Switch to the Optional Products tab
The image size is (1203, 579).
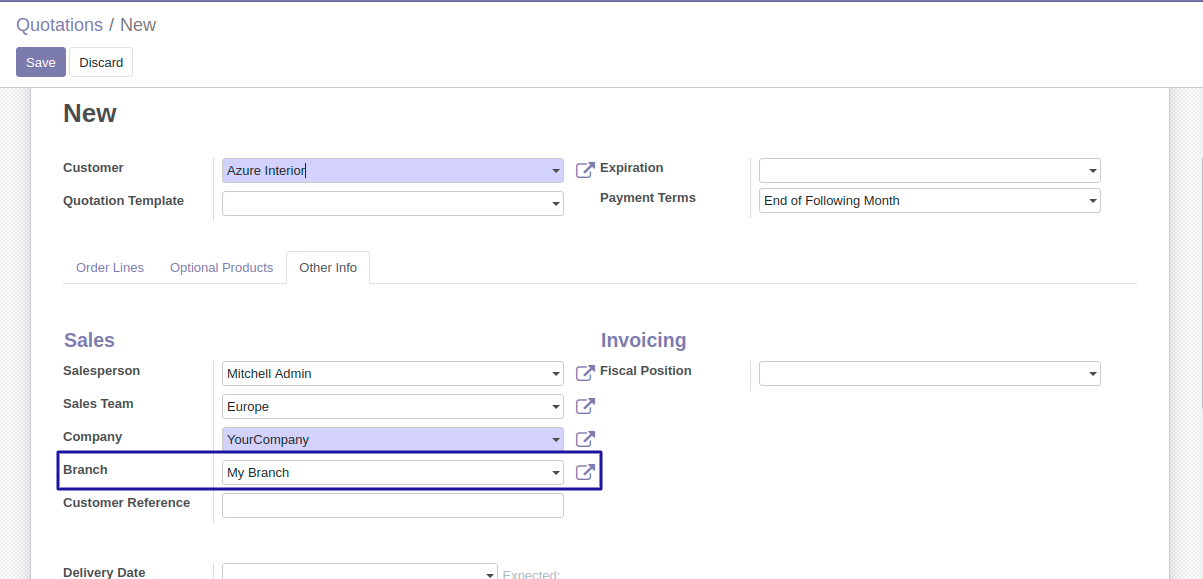221,268
